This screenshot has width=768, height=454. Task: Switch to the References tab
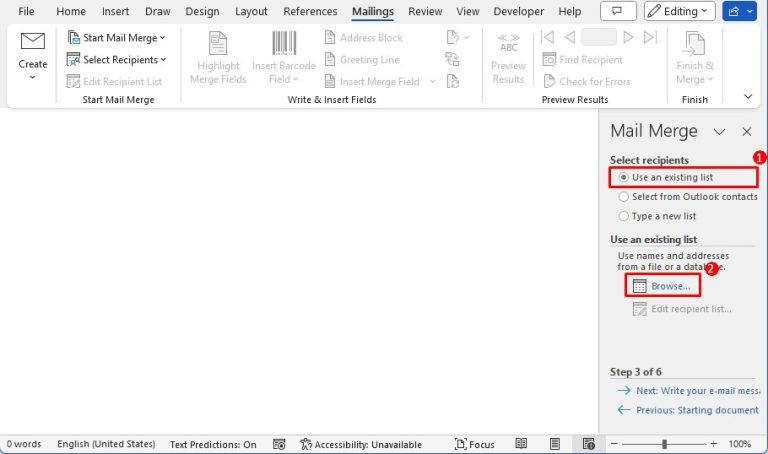click(x=310, y=11)
